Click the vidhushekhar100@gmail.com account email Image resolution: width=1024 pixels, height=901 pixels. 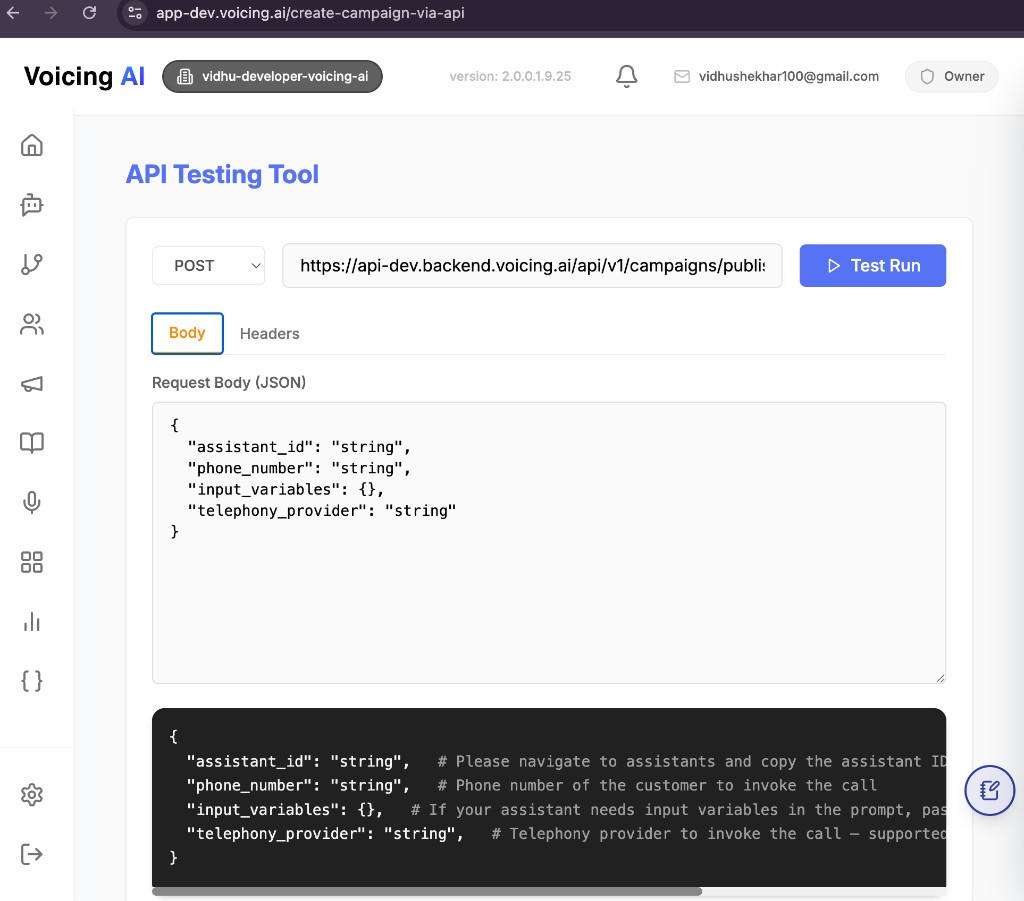click(788, 76)
